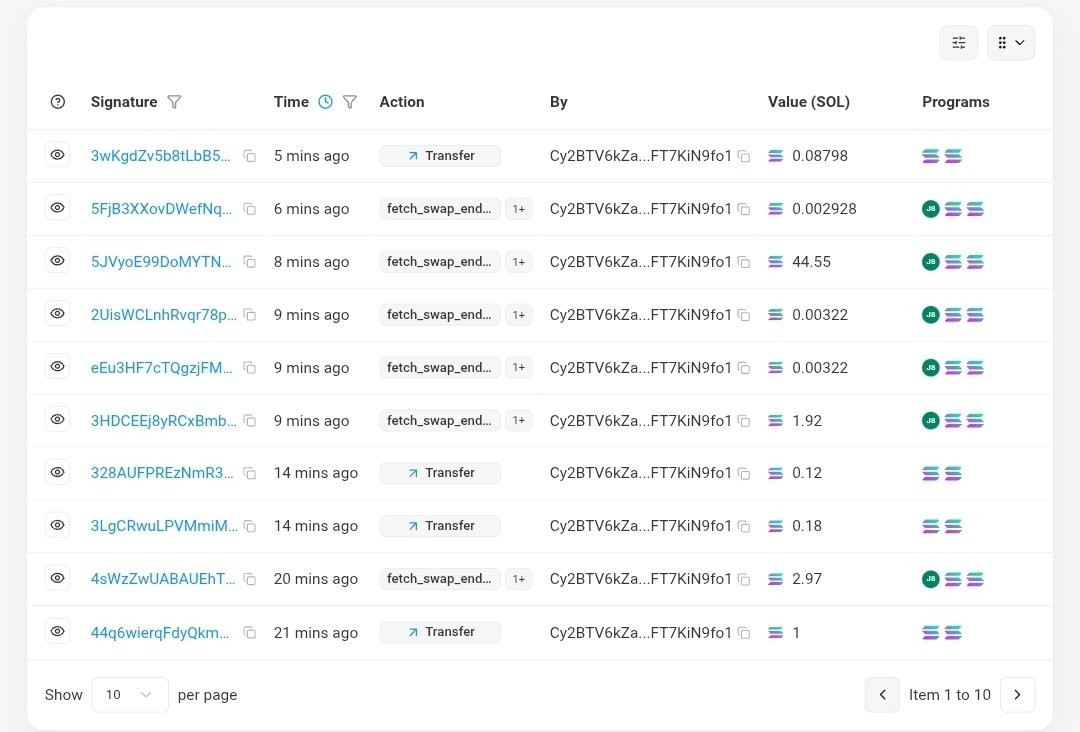Toggle eye for row 3LgCRwuLPVMmiM
The height and width of the screenshot is (732, 1080).
pos(58,525)
